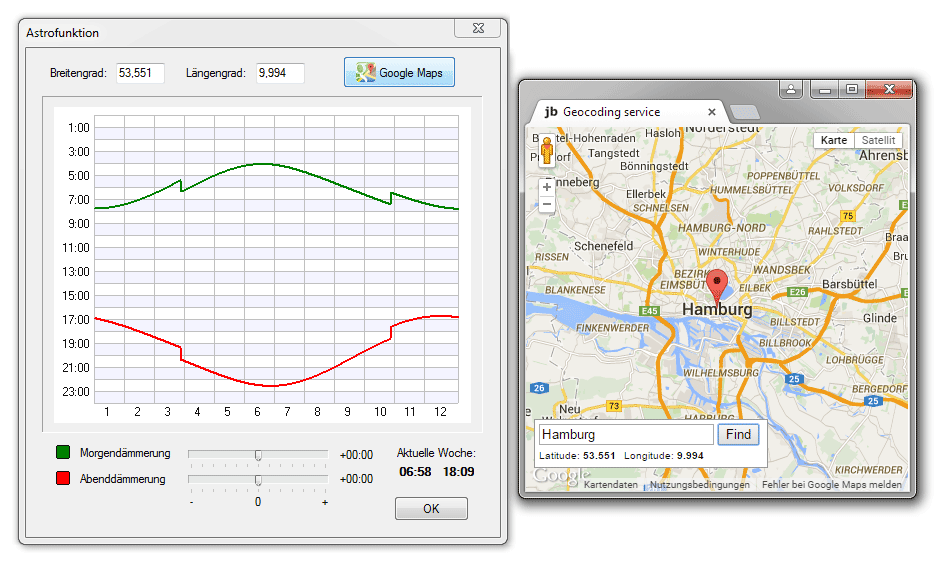
Task: Click the Hamburg city label on map
Action: 717,310
